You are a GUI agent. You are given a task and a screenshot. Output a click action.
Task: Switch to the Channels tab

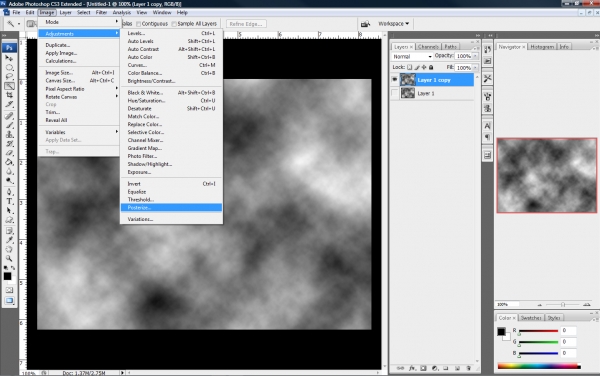tap(428, 47)
